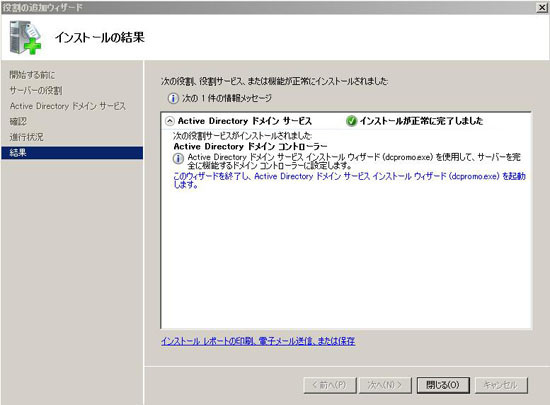Click the 次の役割サービスがインストールされました text

coord(242,136)
